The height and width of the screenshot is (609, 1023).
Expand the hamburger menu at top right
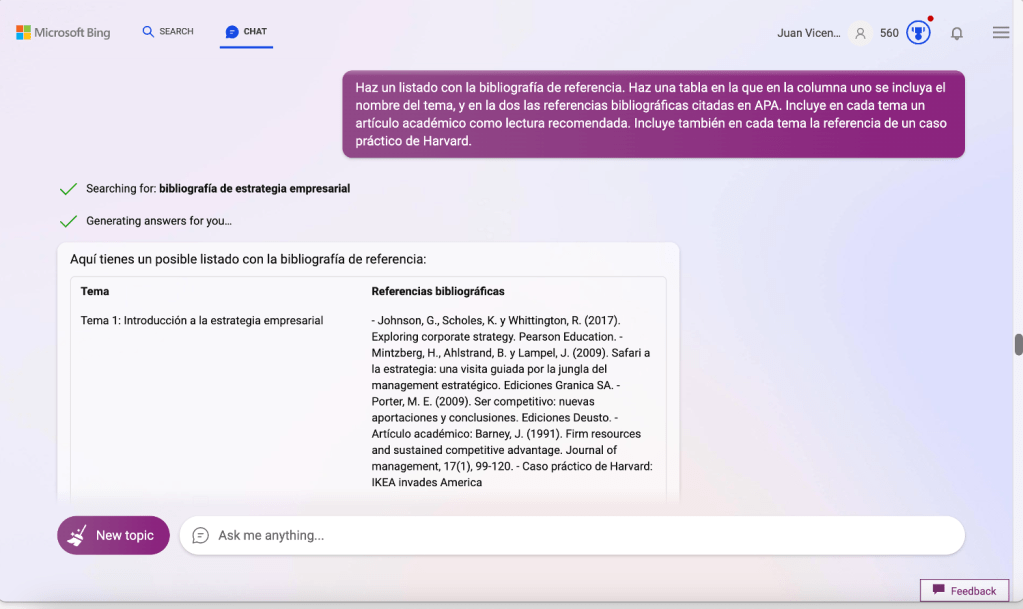1000,33
